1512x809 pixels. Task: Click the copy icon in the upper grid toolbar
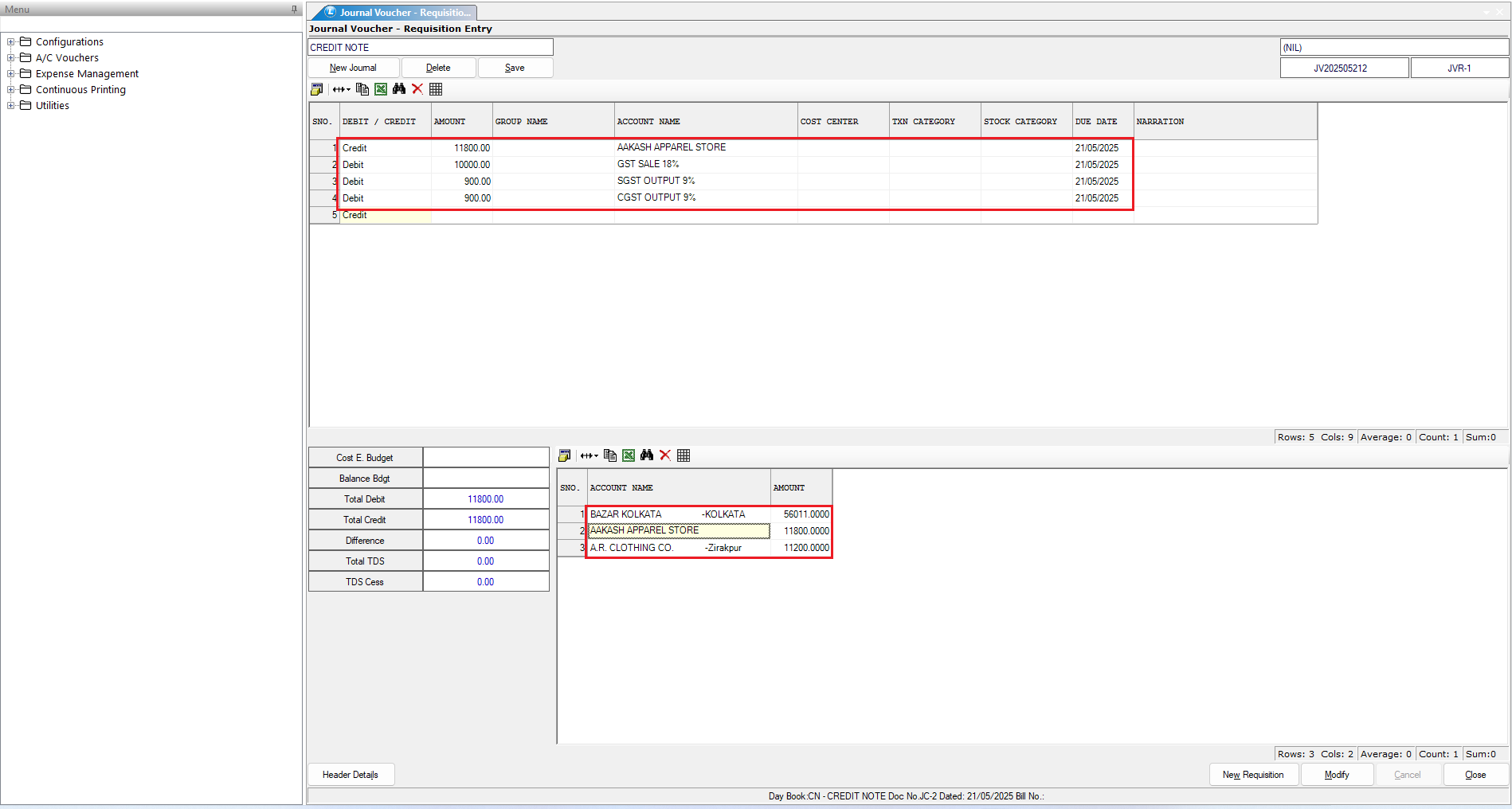point(362,89)
